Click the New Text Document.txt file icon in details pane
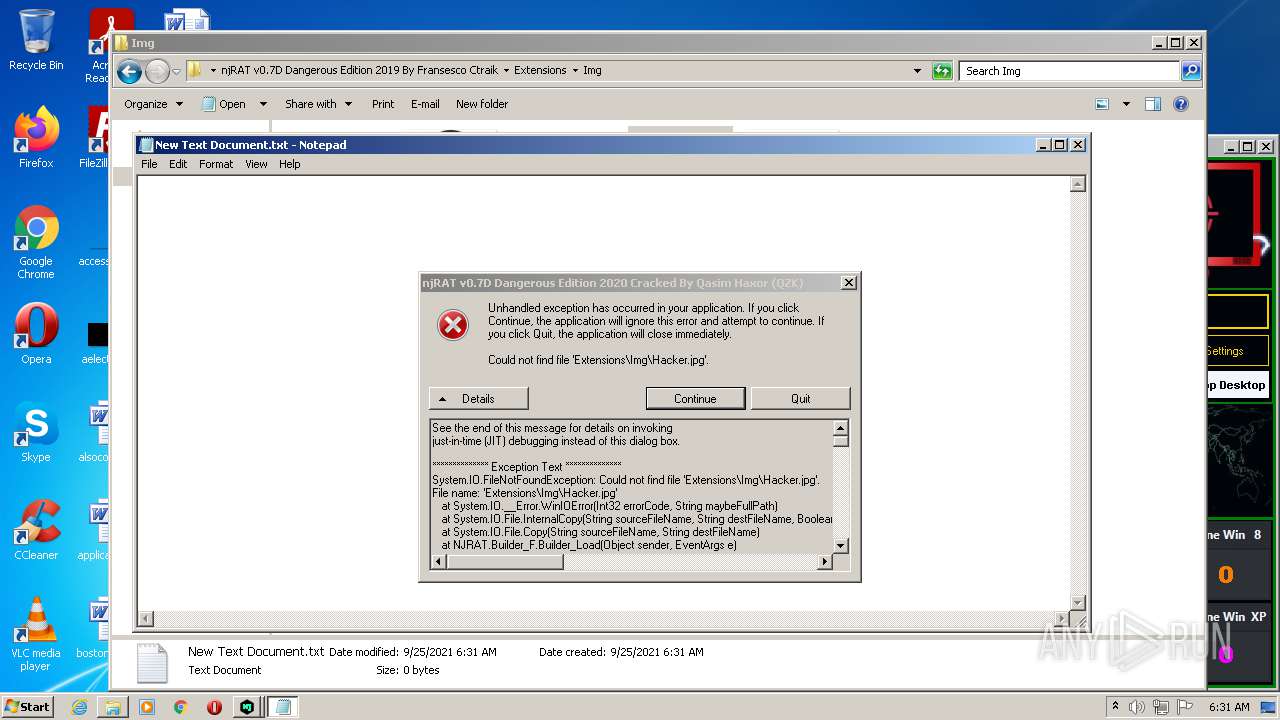Screen dimensions: 1280x720 [x=151, y=662]
